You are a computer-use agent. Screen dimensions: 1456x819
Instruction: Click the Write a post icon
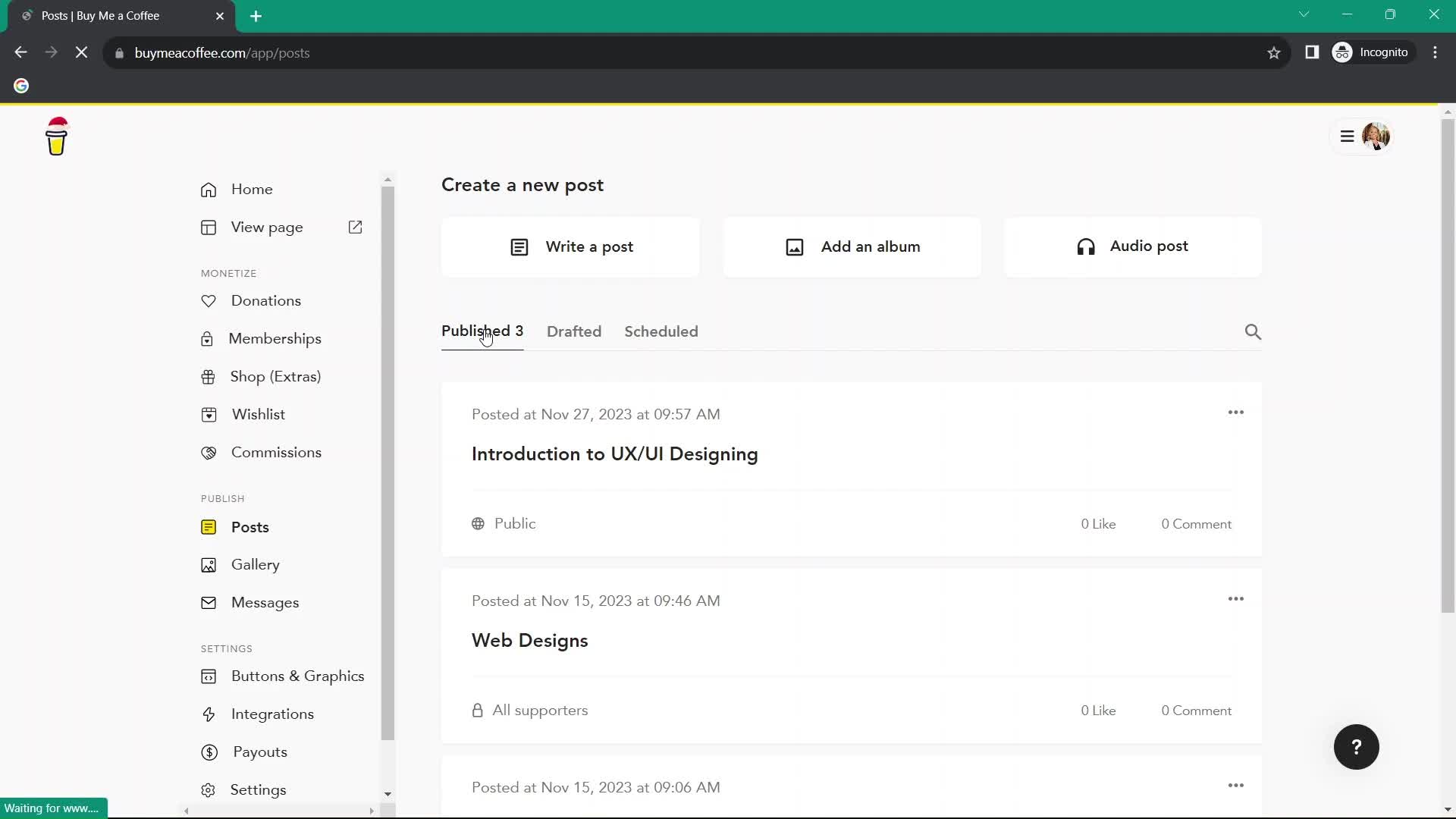coord(519,247)
